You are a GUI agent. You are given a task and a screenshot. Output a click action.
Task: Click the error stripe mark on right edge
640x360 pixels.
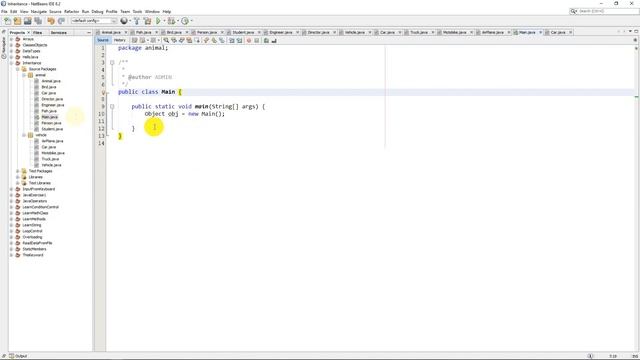coord(636,96)
